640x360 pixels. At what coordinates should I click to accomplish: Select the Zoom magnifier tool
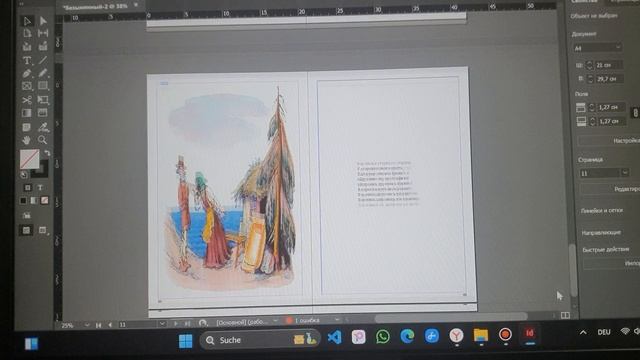pos(42,140)
